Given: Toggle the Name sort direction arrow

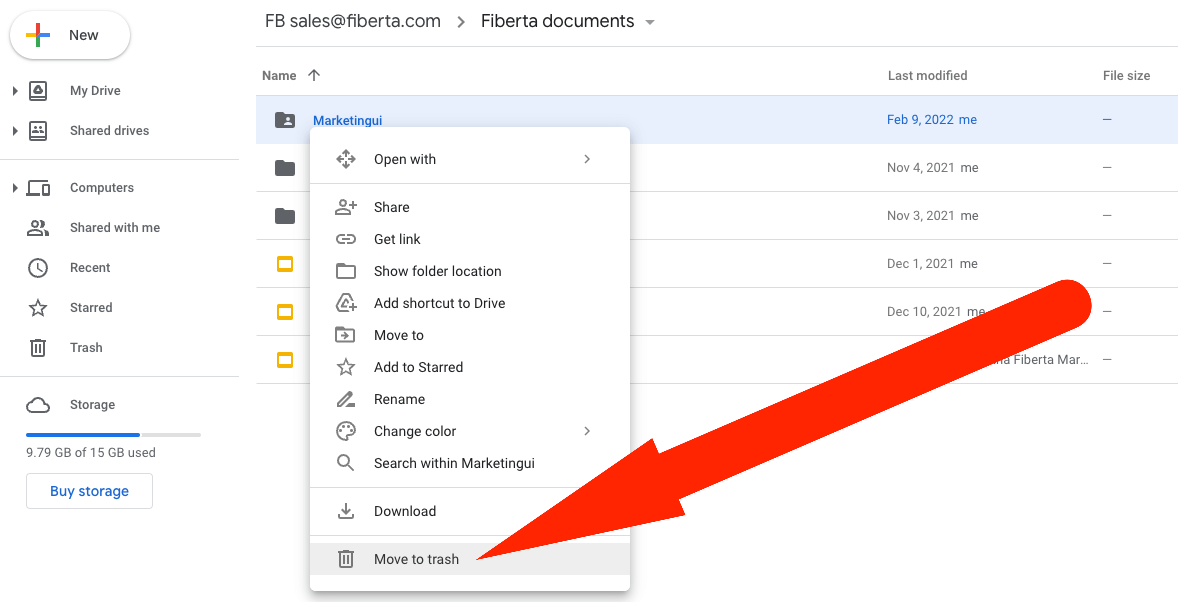Looking at the screenshot, I should pos(314,75).
